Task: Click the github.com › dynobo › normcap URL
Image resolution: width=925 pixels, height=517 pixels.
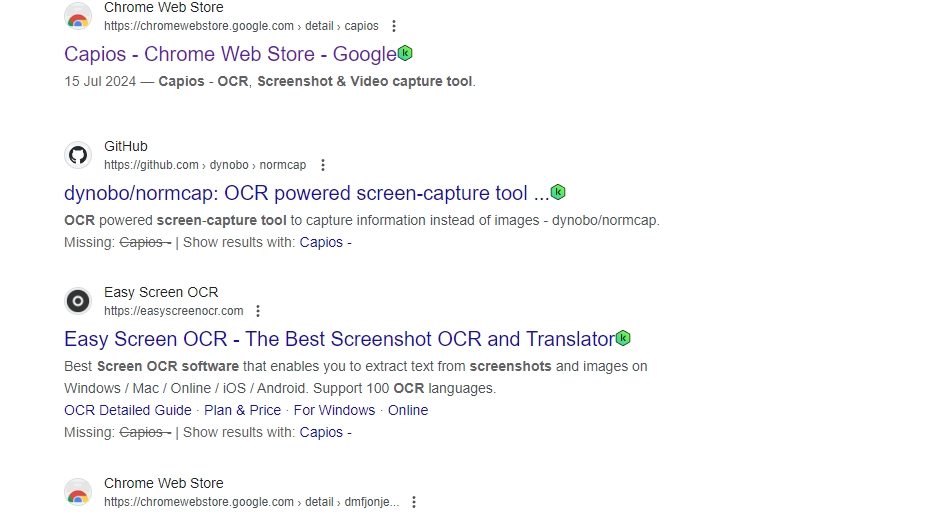Action: (205, 165)
